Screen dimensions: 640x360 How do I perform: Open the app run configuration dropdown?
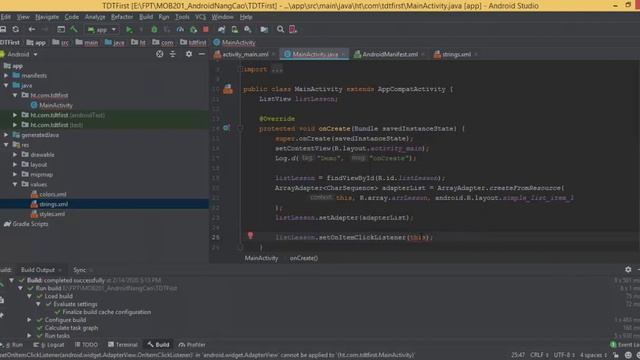tap(102, 29)
